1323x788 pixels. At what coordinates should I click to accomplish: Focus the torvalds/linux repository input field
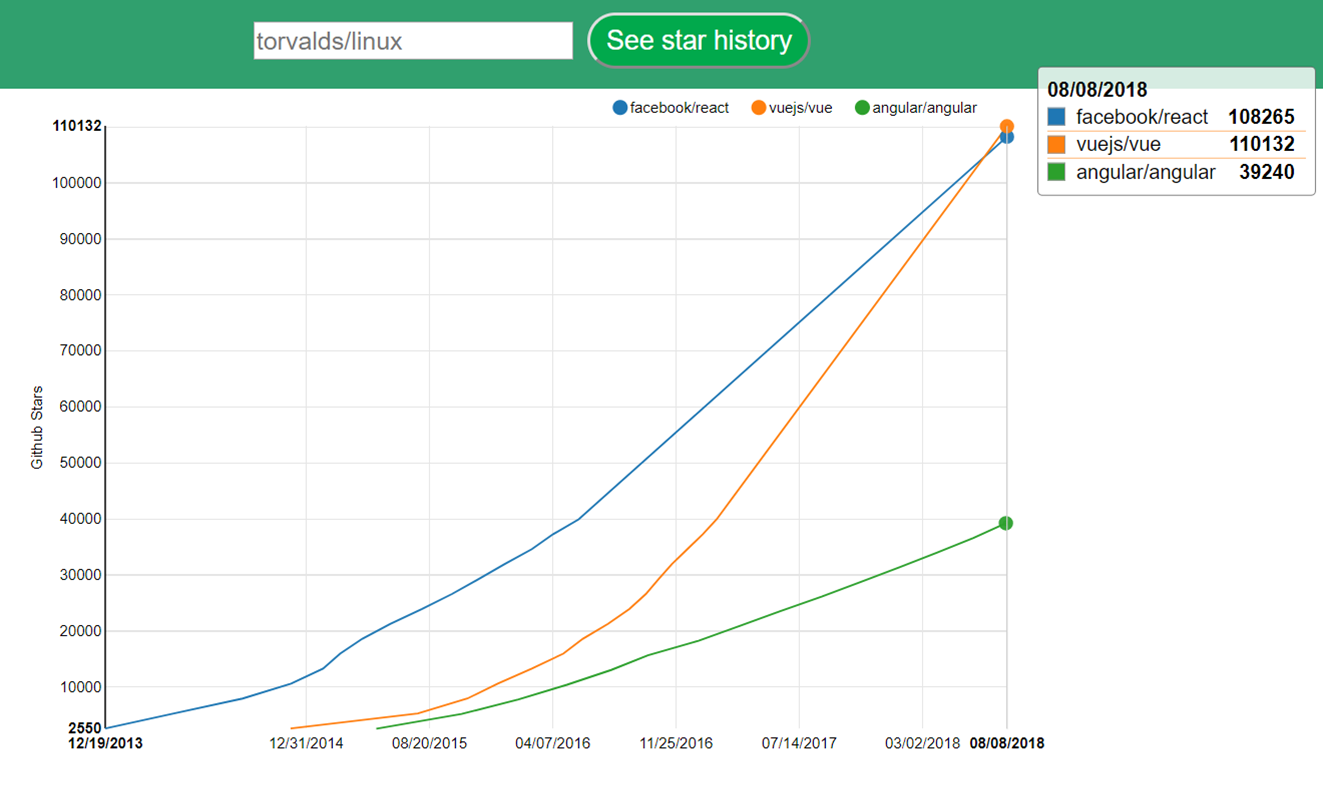tap(413, 41)
